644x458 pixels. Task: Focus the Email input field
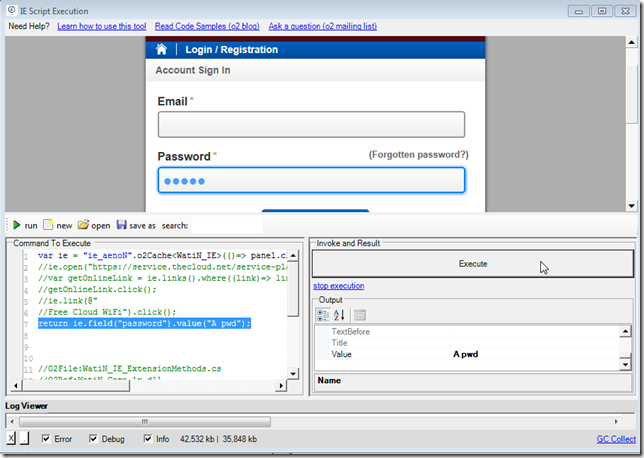tap(311, 124)
